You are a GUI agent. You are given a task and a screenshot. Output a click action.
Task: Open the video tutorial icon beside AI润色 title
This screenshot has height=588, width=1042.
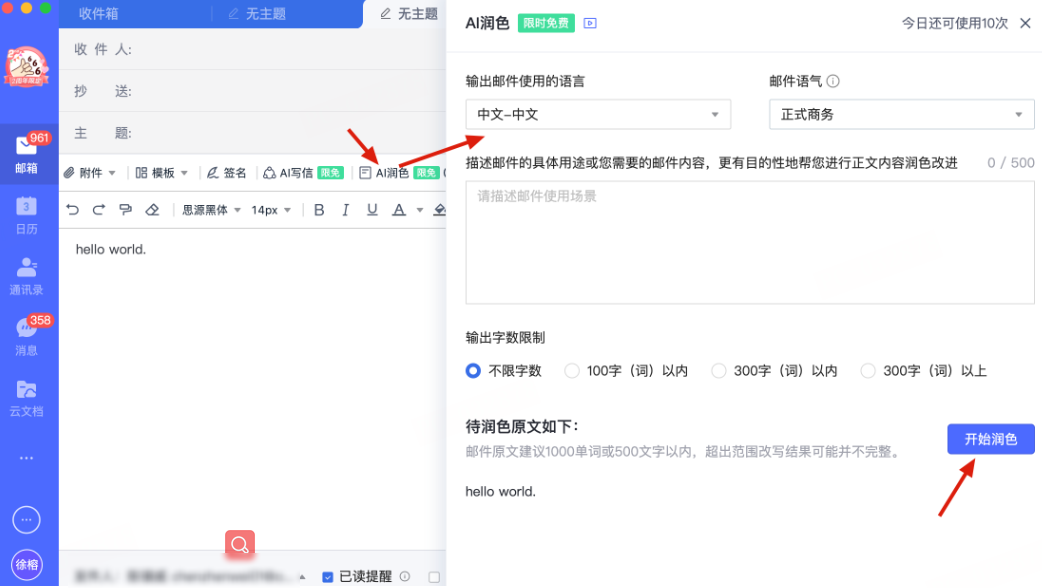(x=590, y=23)
